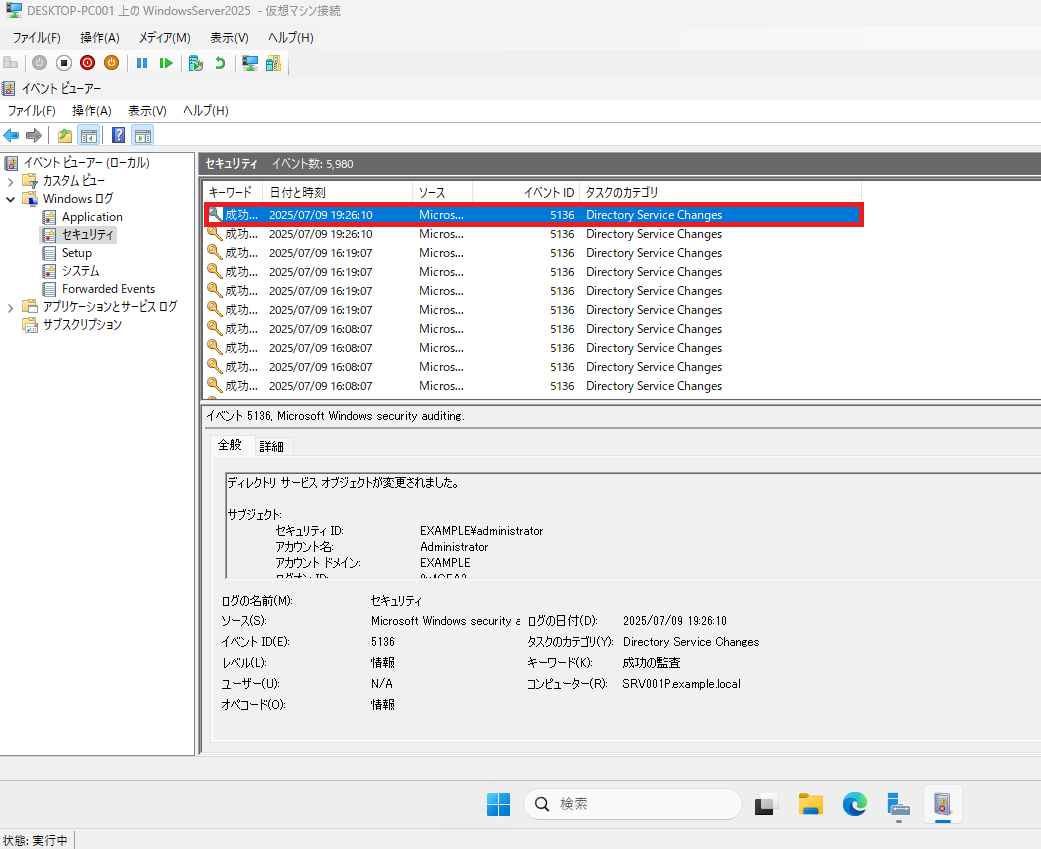The height and width of the screenshot is (849, 1041).
Task: Open the Forwarded Events log
Action: pyautogui.click(x=108, y=289)
